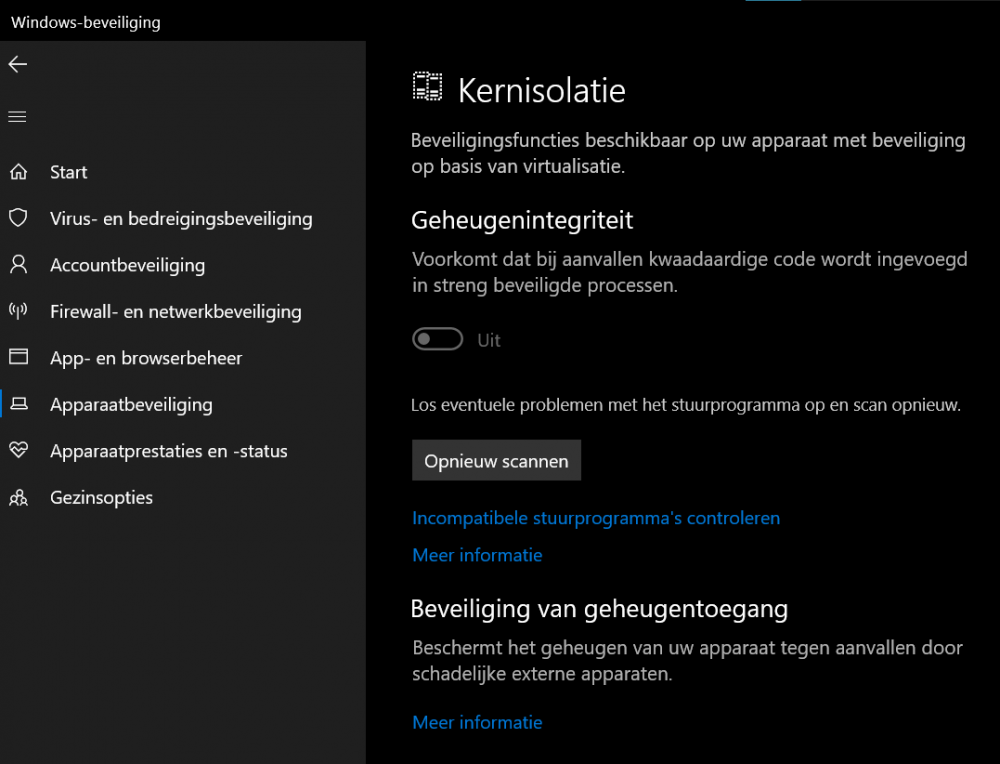Click the back arrow icon
Screen dimensions: 1000x764
[x=17, y=64]
